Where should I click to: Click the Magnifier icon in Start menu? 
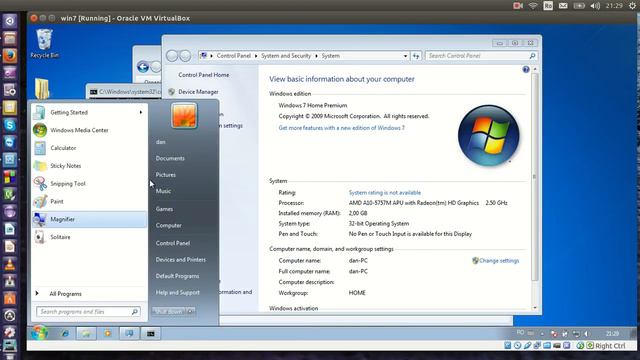click(x=40, y=219)
